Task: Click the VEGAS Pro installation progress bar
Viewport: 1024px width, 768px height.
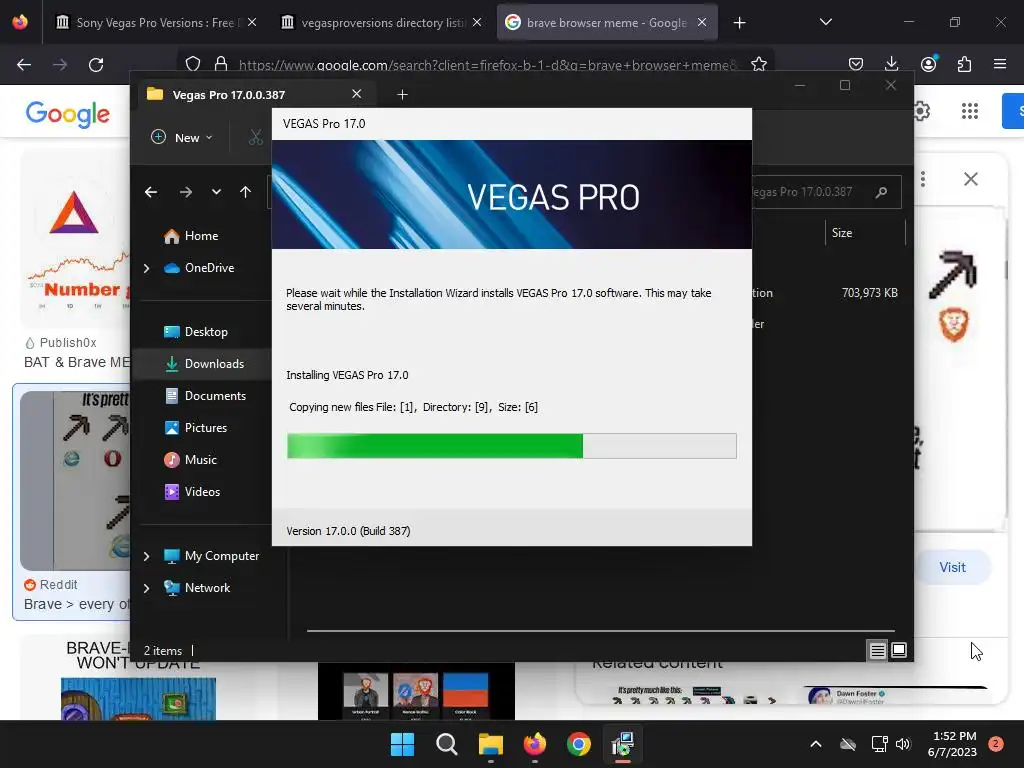Action: pos(512,446)
